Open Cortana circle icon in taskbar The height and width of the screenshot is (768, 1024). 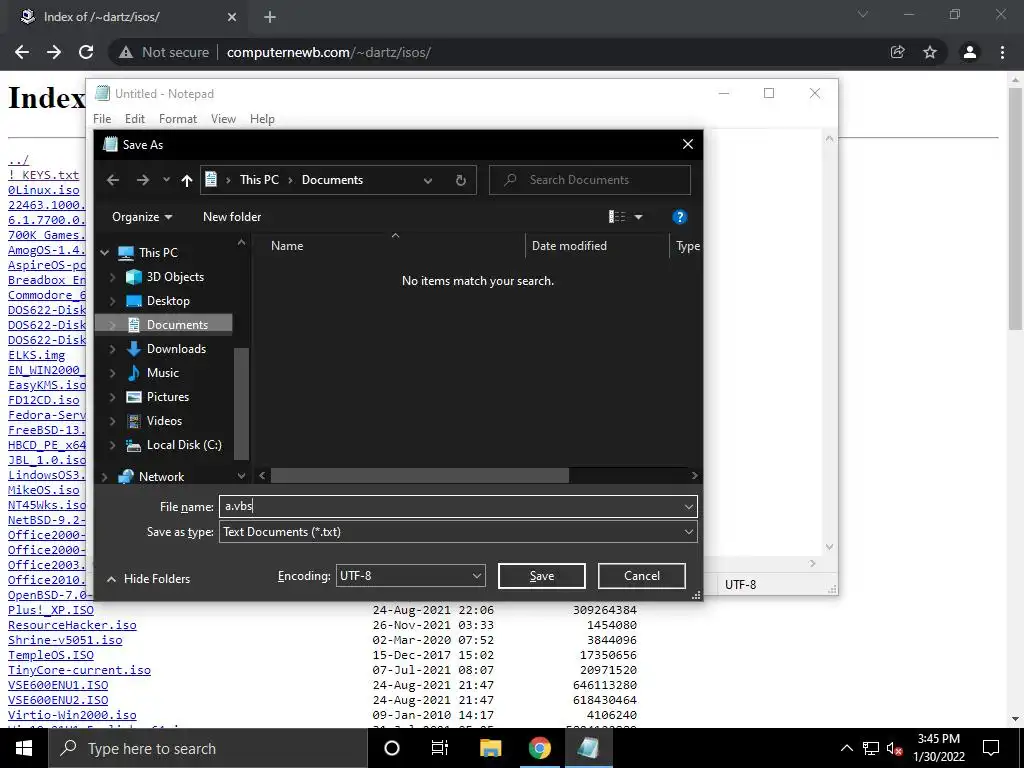click(x=392, y=748)
